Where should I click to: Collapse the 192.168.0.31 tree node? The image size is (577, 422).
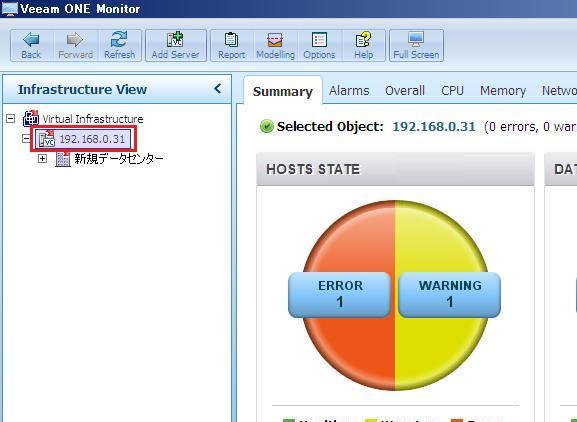[26, 139]
